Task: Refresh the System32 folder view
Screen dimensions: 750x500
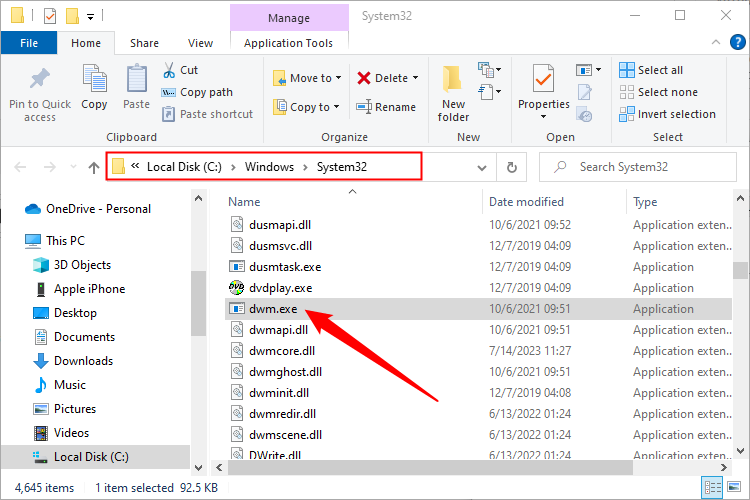Action: pyautogui.click(x=511, y=167)
